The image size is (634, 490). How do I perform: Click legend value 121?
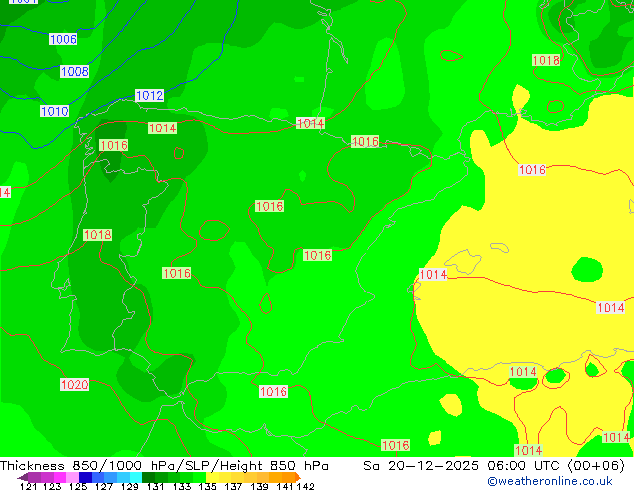29,486
